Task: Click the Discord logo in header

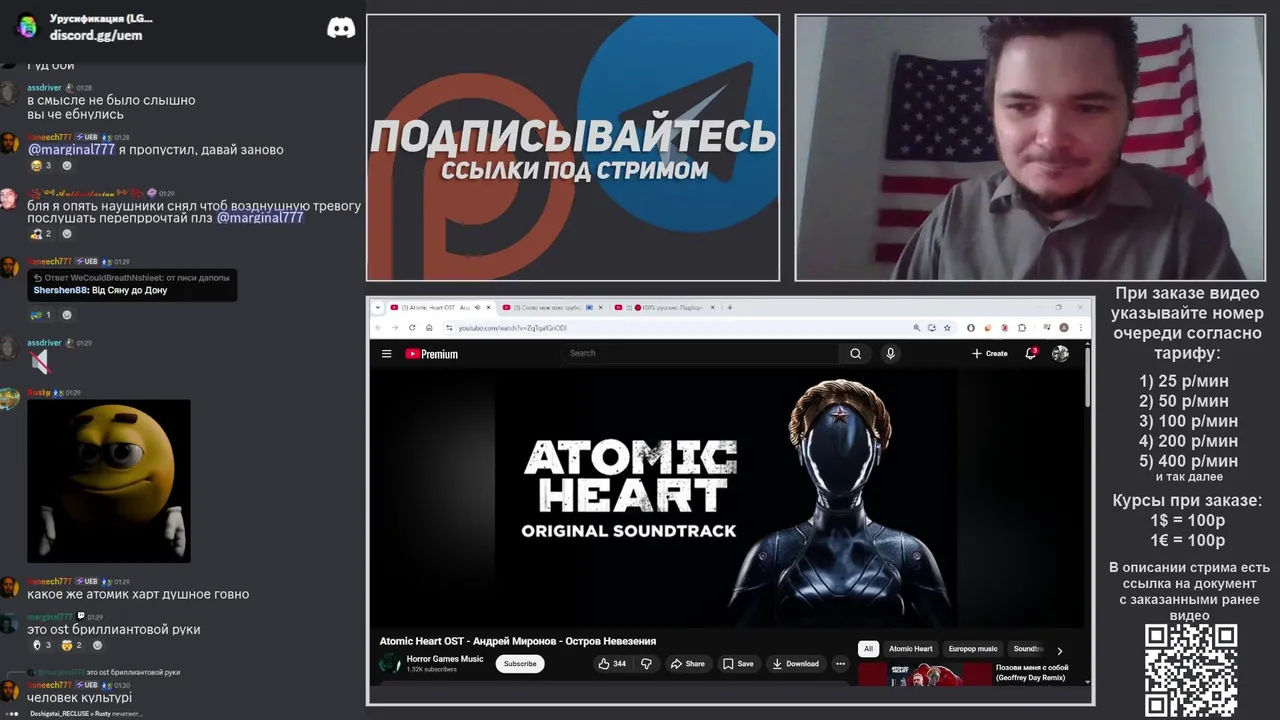Action: point(341,27)
